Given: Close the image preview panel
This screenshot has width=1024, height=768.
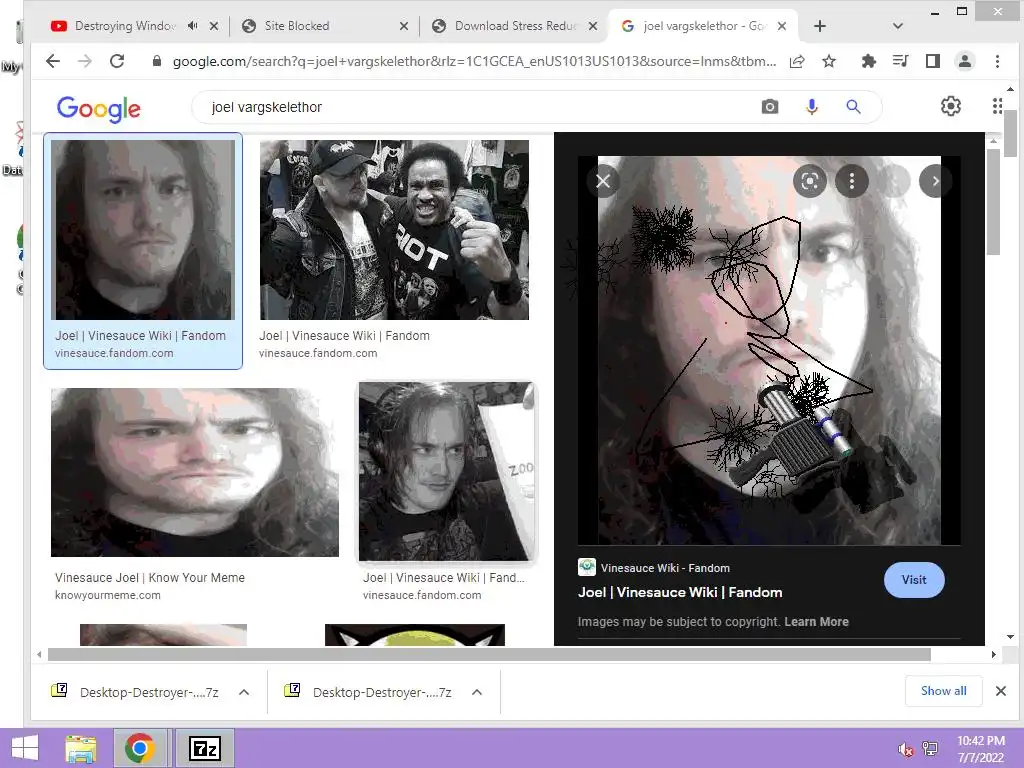Looking at the screenshot, I should (603, 181).
